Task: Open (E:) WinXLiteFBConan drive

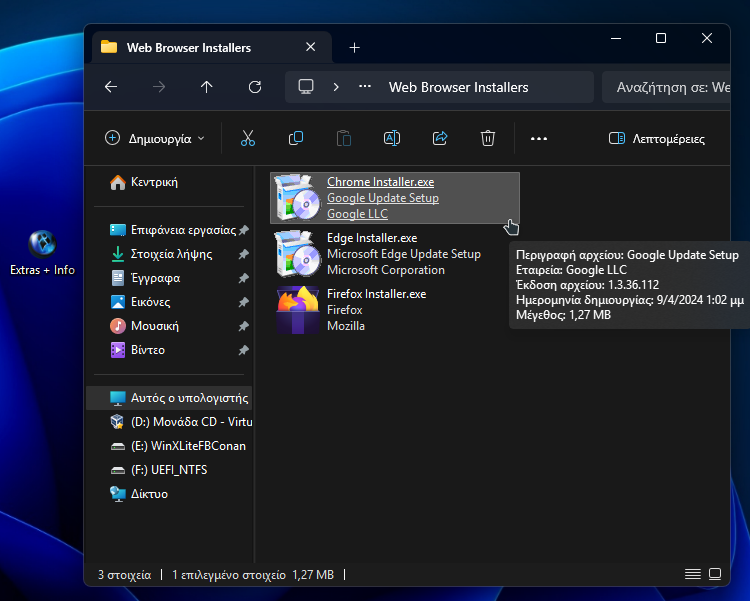Action: 178,446
